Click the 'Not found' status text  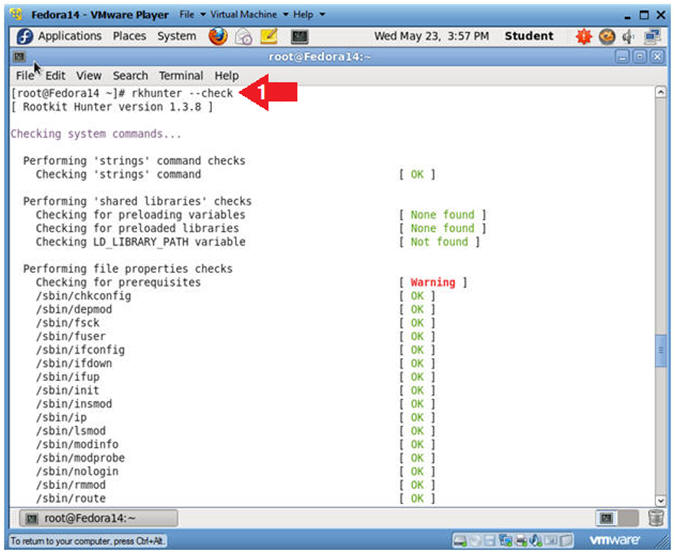point(439,242)
